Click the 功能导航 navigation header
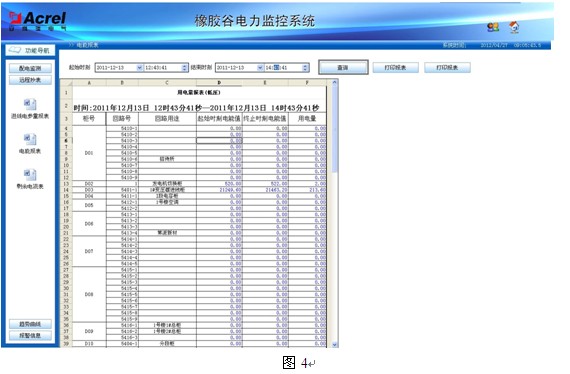The height and width of the screenshot is (374, 570). [30, 50]
